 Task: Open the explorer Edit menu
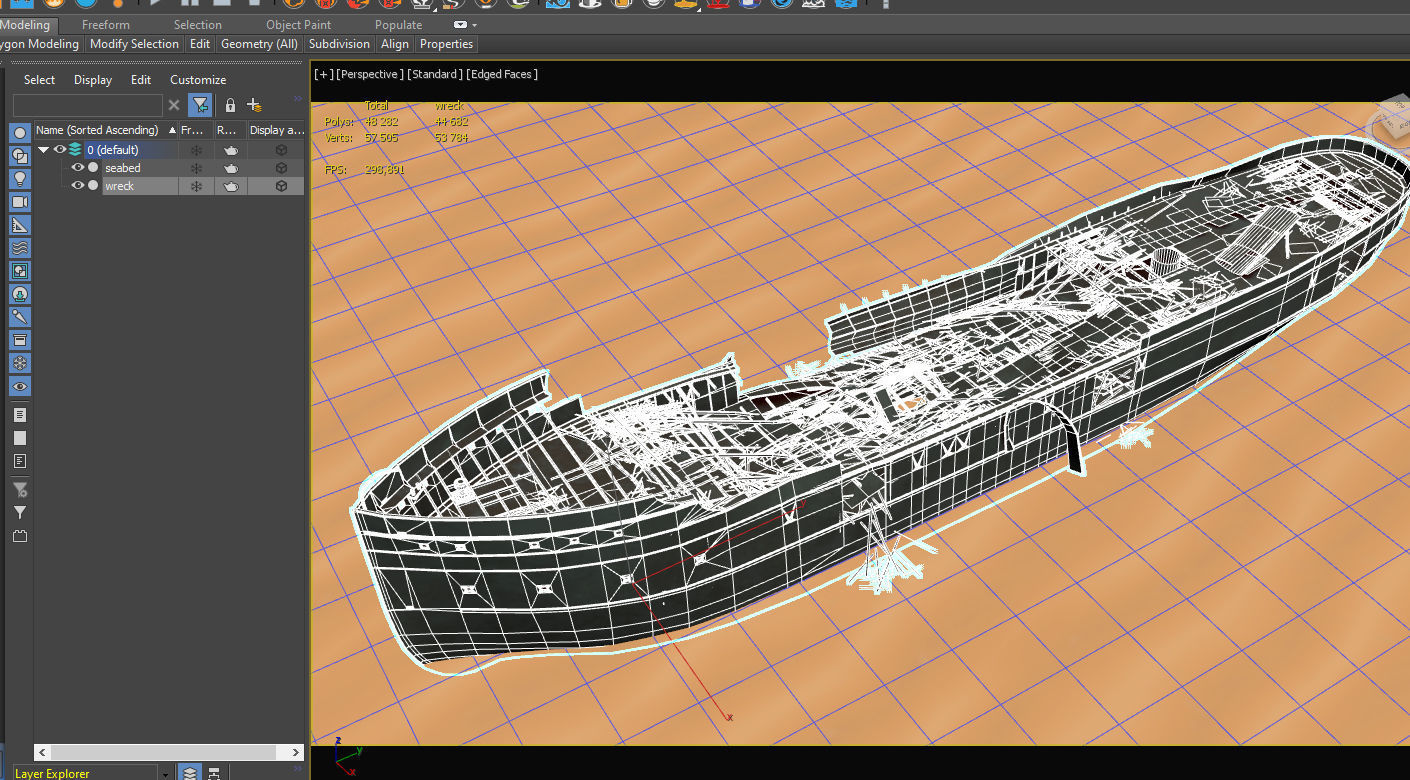click(141, 80)
